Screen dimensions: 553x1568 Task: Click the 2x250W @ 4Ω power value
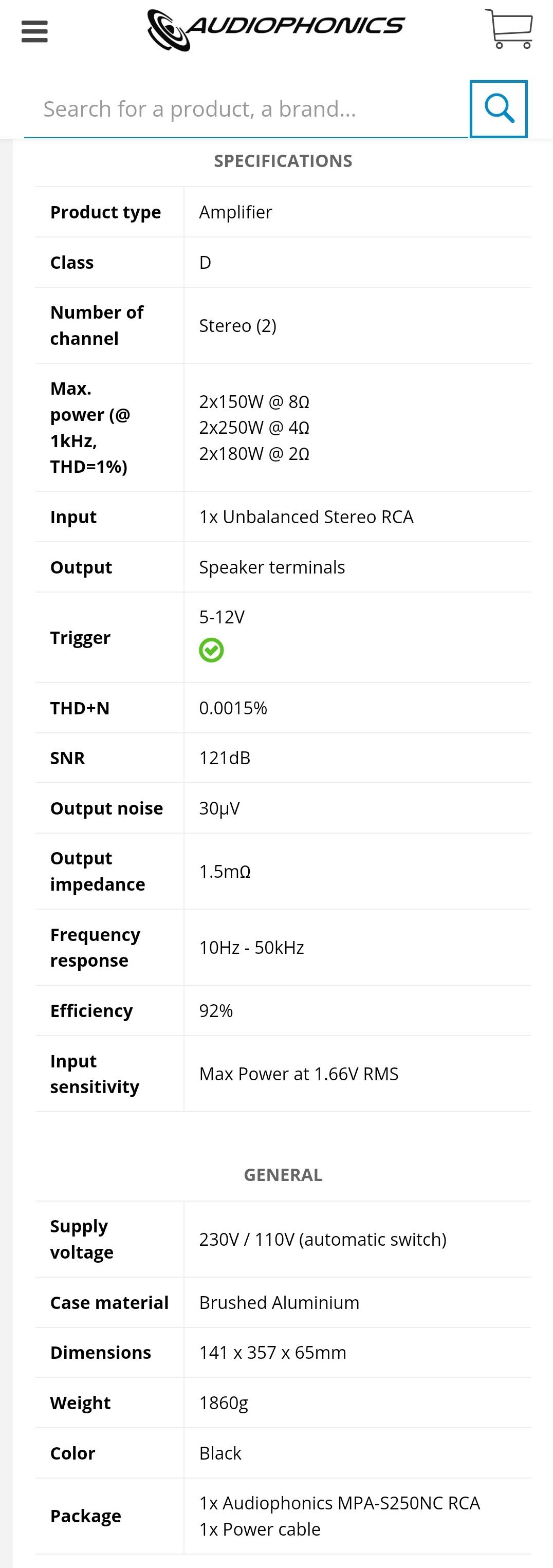point(254,428)
